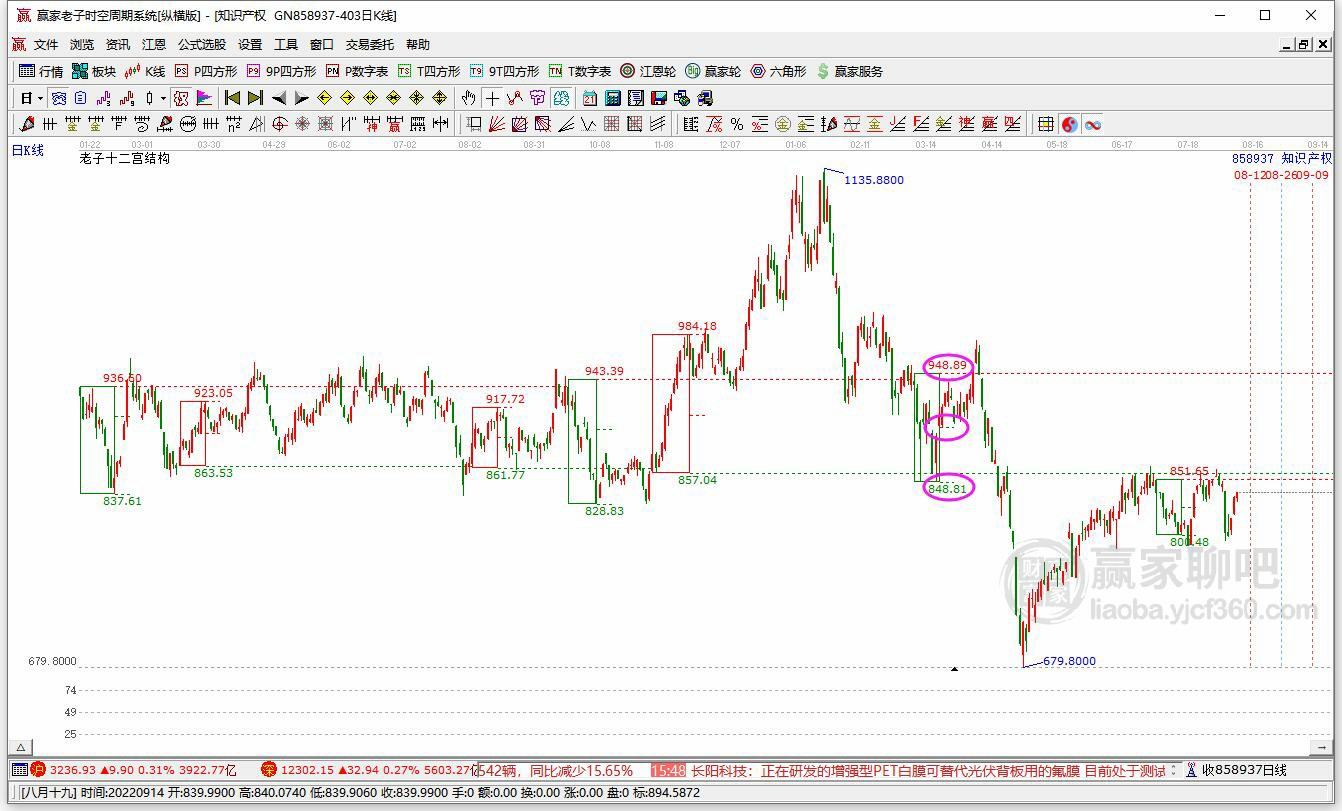
Task: Click the 12302.15 index quote
Action: tap(307, 770)
